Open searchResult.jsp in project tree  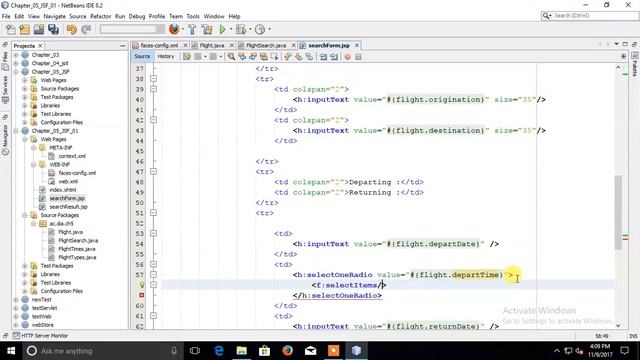[68, 207]
